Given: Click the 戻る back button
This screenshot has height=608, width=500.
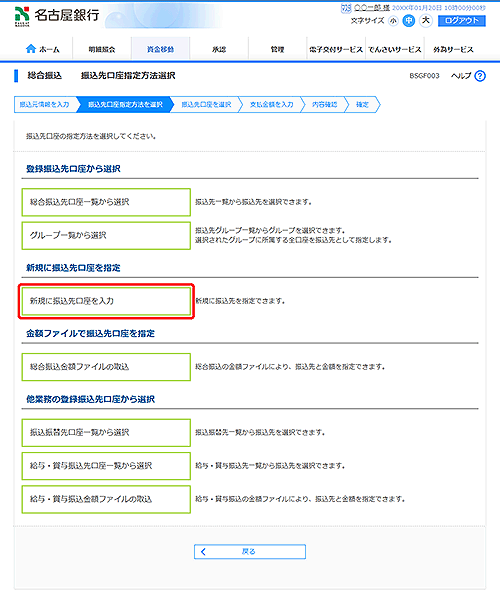Looking at the screenshot, I should pyautogui.click(x=250, y=551).
